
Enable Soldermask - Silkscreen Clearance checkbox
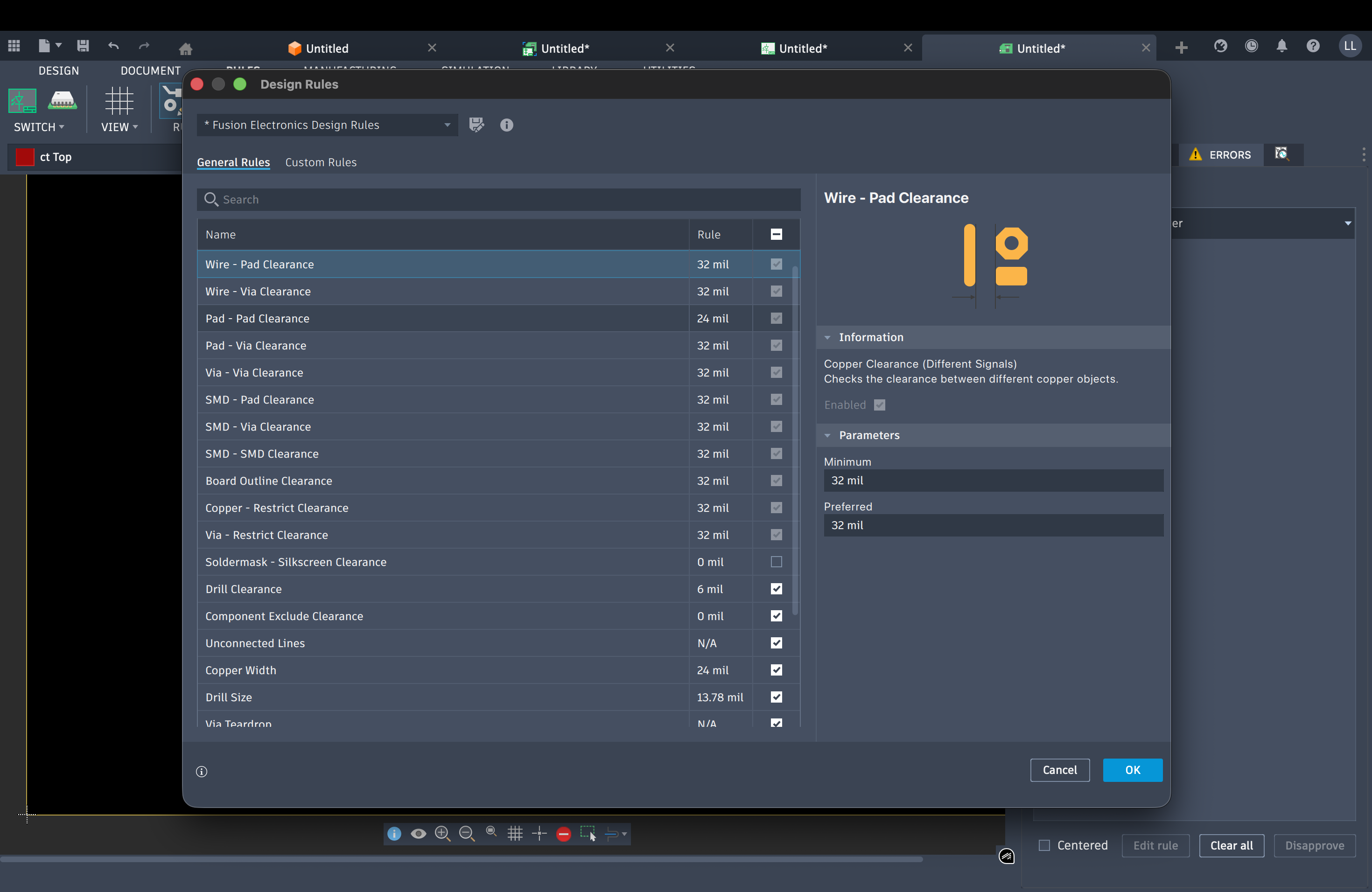[x=776, y=562]
